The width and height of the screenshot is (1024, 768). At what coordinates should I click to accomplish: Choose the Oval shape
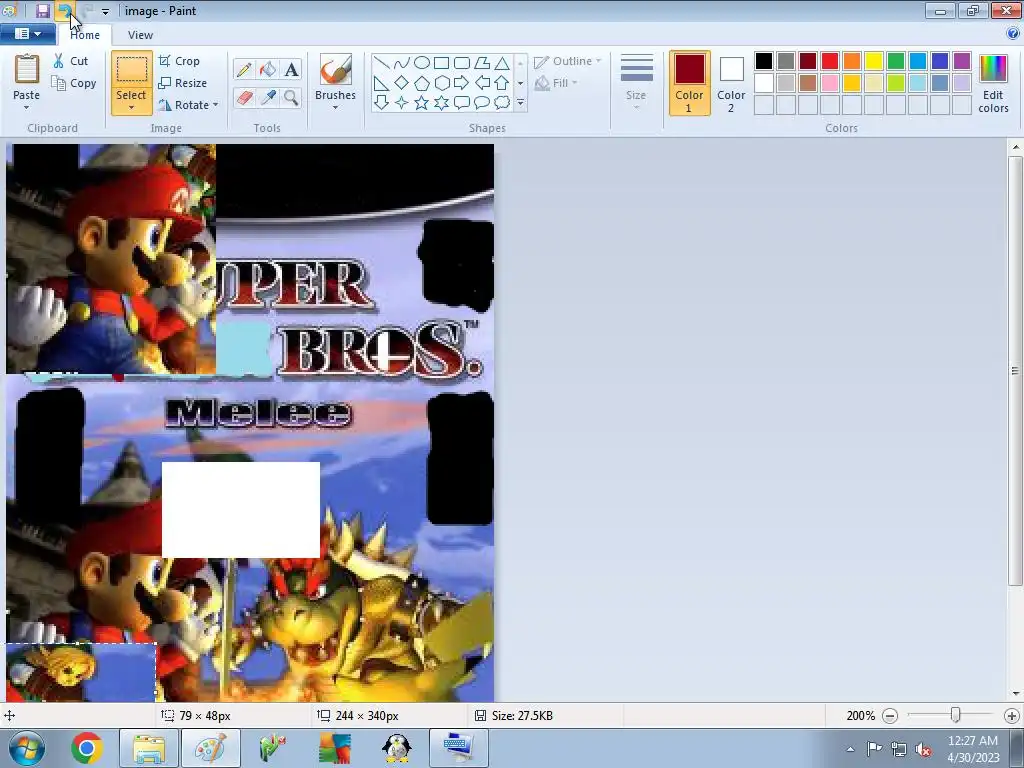(x=422, y=63)
